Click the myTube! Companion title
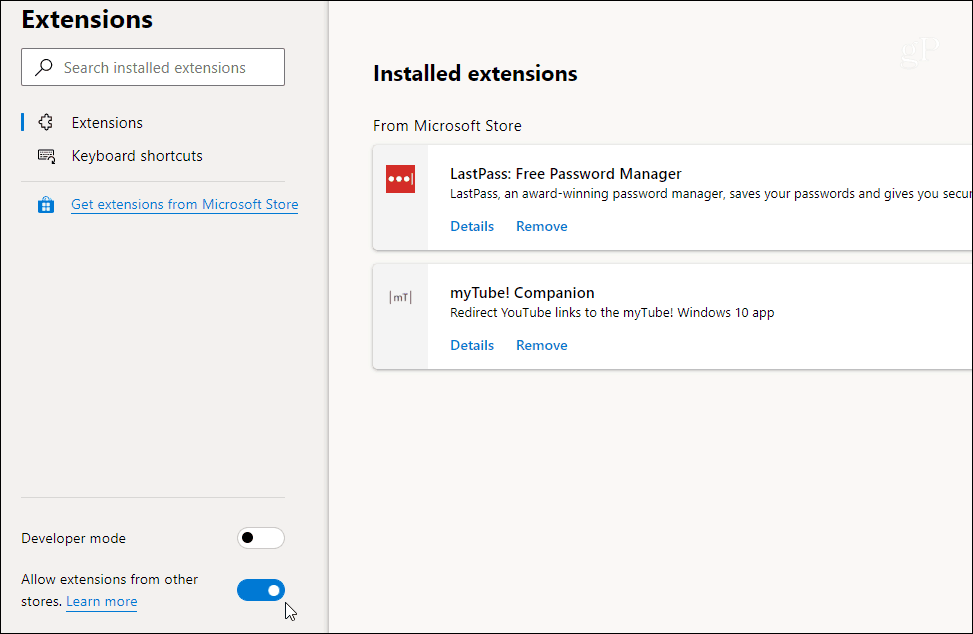Image resolution: width=973 pixels, height=634 pixels. (x=522, y=293)
